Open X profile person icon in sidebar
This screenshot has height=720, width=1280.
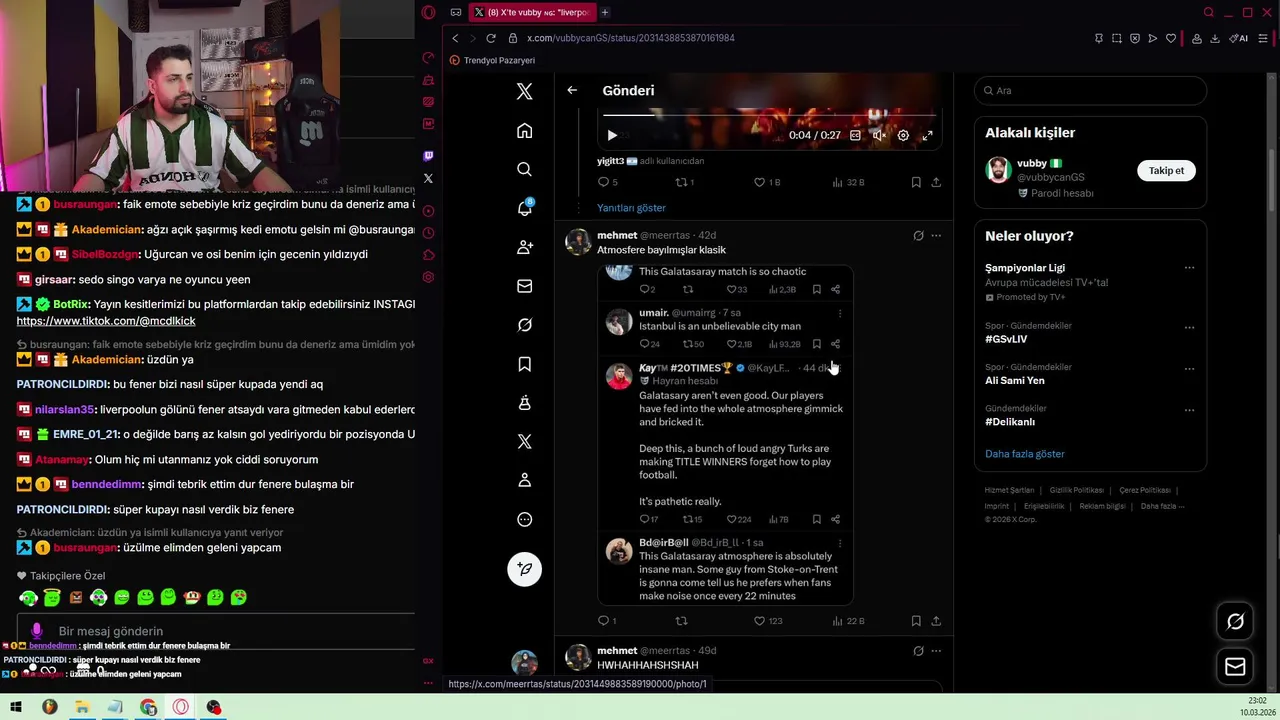tap(524, 480)
